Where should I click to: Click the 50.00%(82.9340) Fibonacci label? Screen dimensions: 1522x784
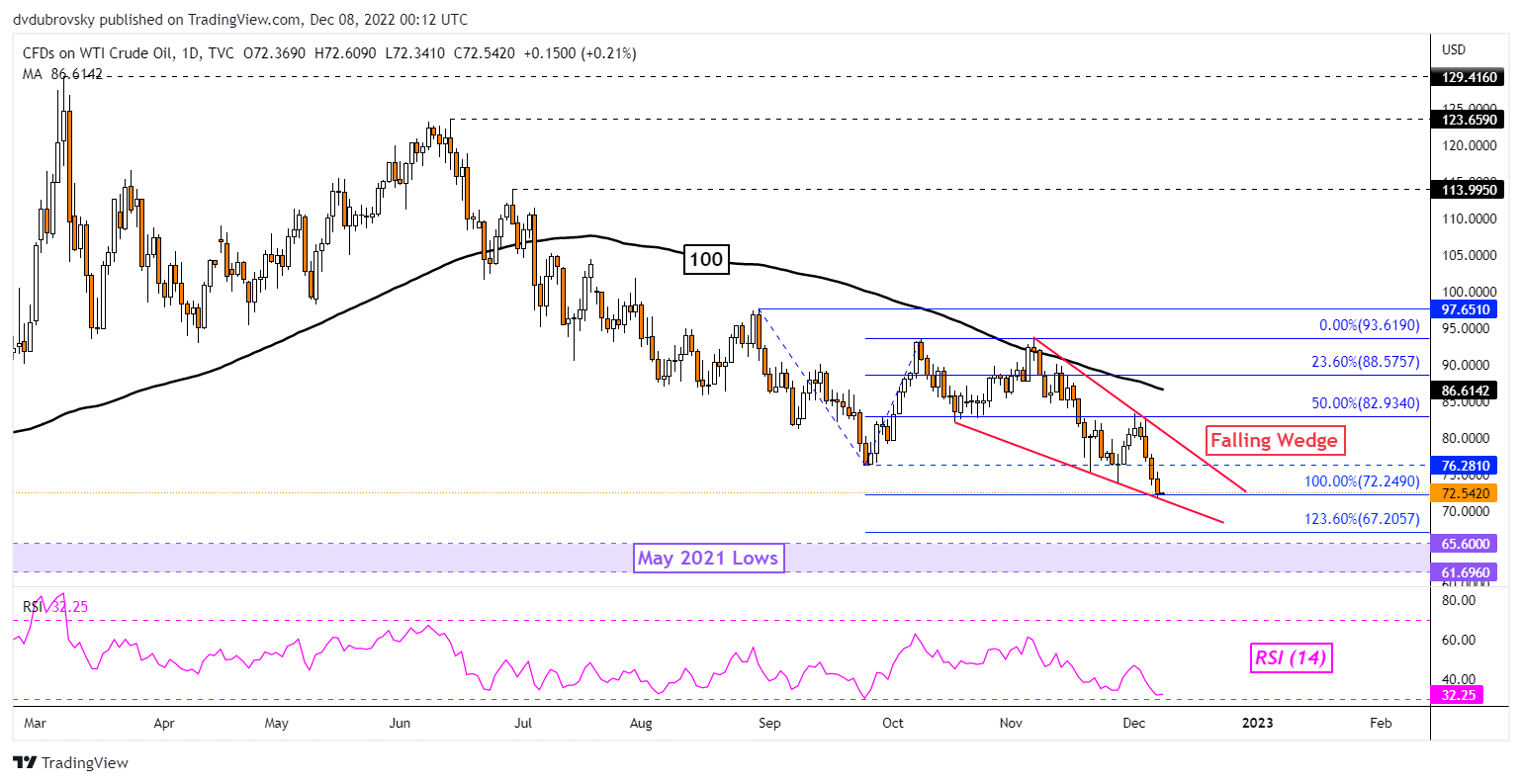(x=1366, y=403)
